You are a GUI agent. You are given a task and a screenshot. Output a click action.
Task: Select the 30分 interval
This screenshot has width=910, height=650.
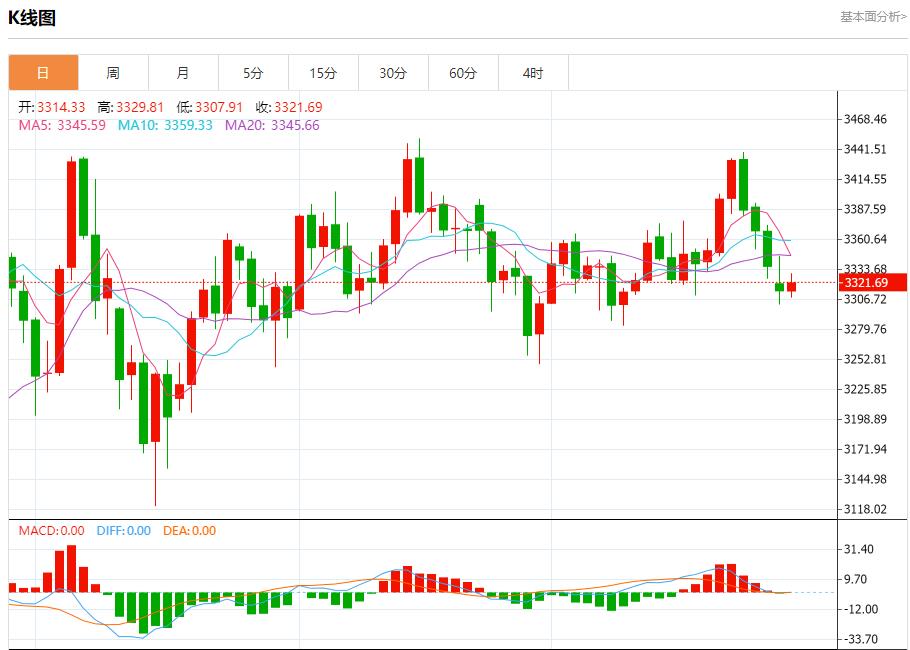click(393, 72)
